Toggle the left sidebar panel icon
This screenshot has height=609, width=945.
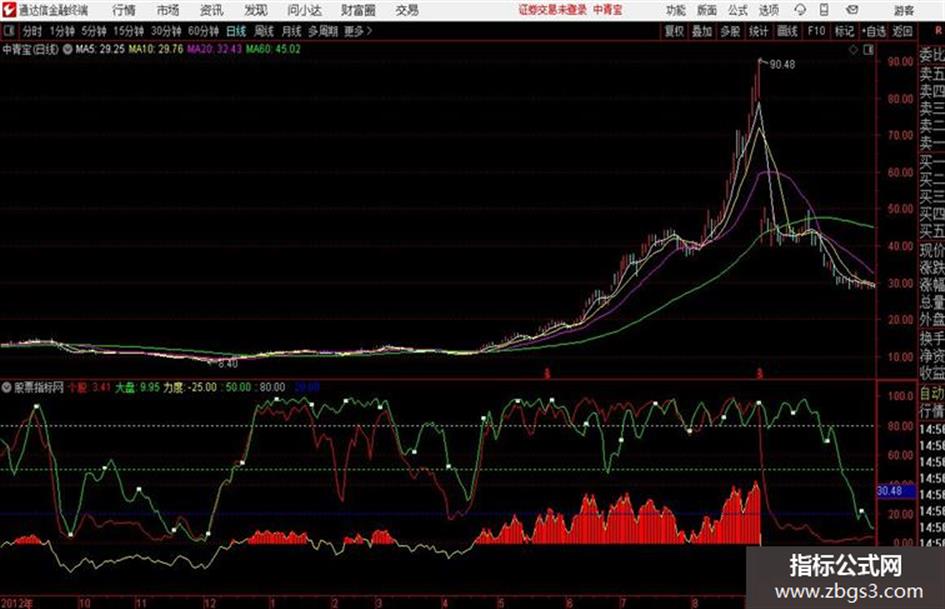(8, 31)
